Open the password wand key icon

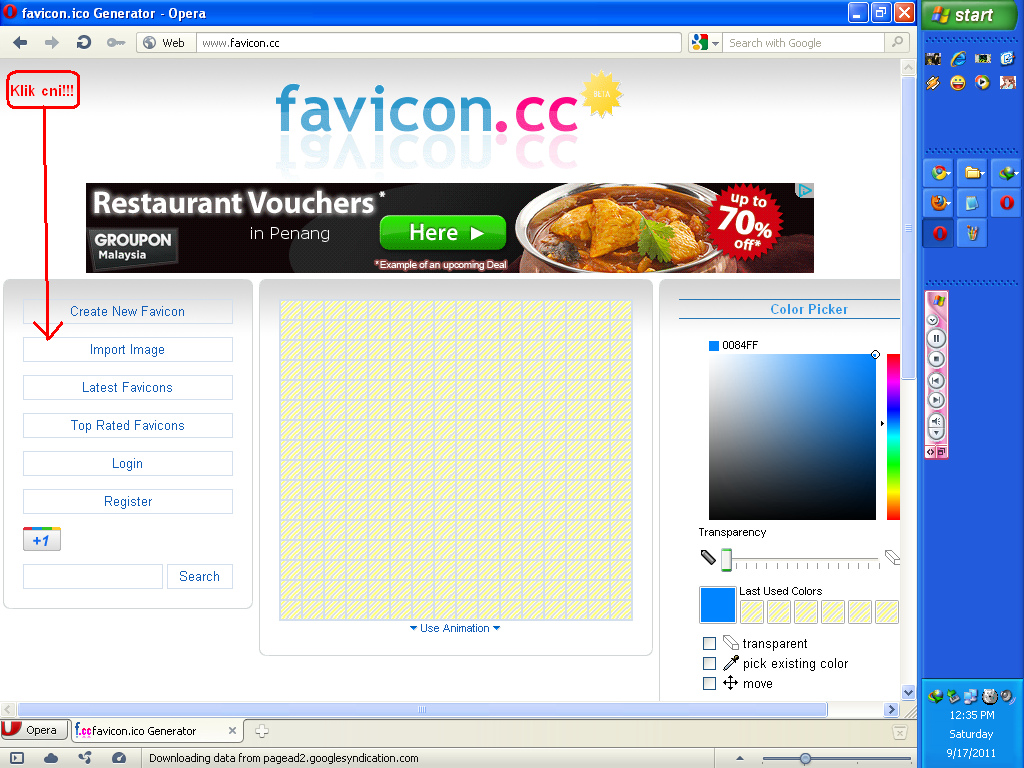[116, 43]
